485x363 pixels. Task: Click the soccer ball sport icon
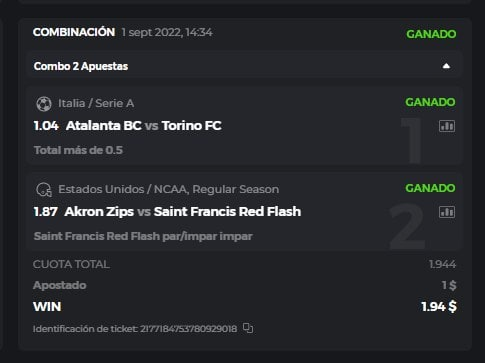44,104
